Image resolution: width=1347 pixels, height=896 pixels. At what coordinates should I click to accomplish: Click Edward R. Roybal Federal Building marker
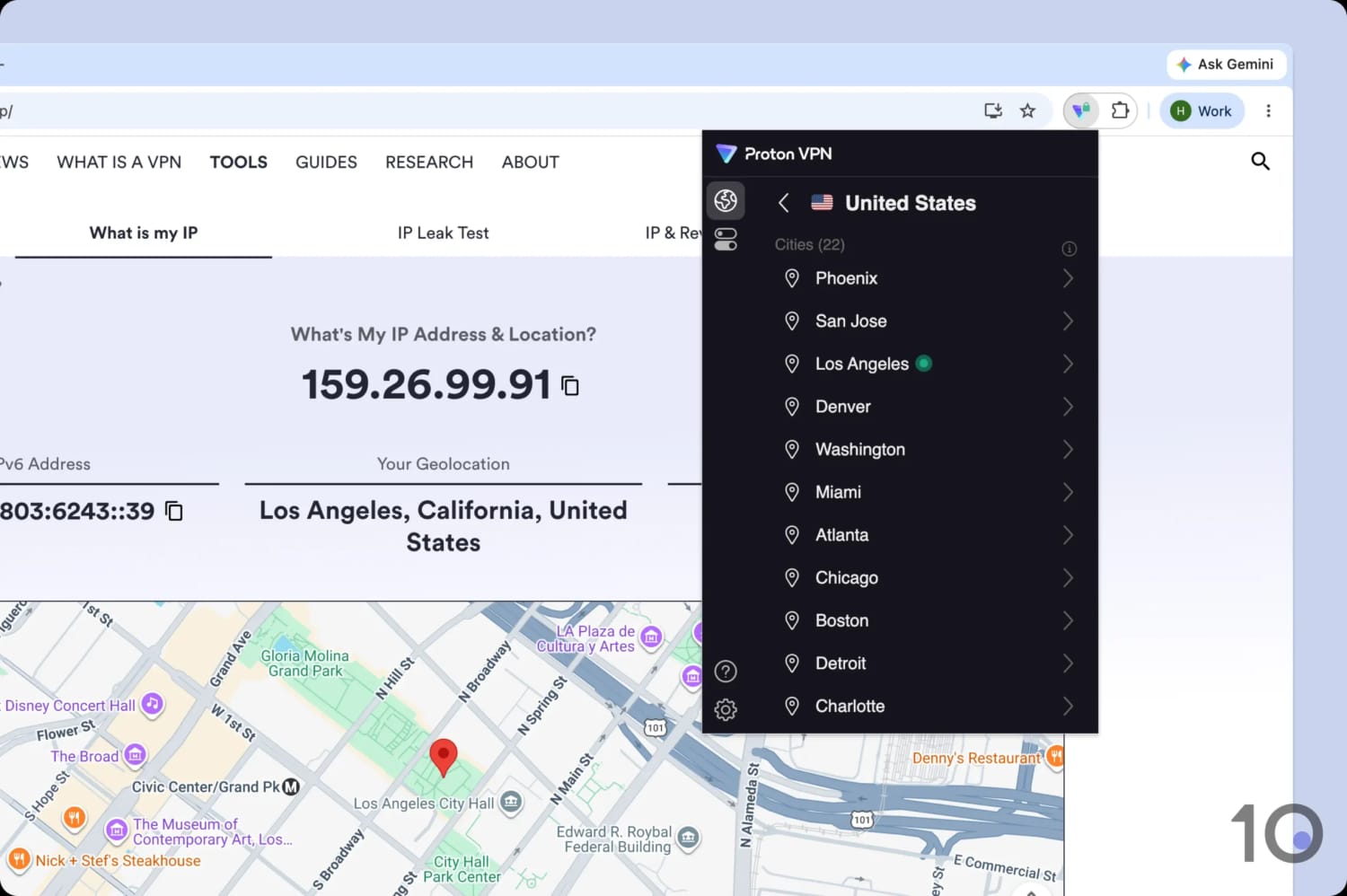pos(688,838)
